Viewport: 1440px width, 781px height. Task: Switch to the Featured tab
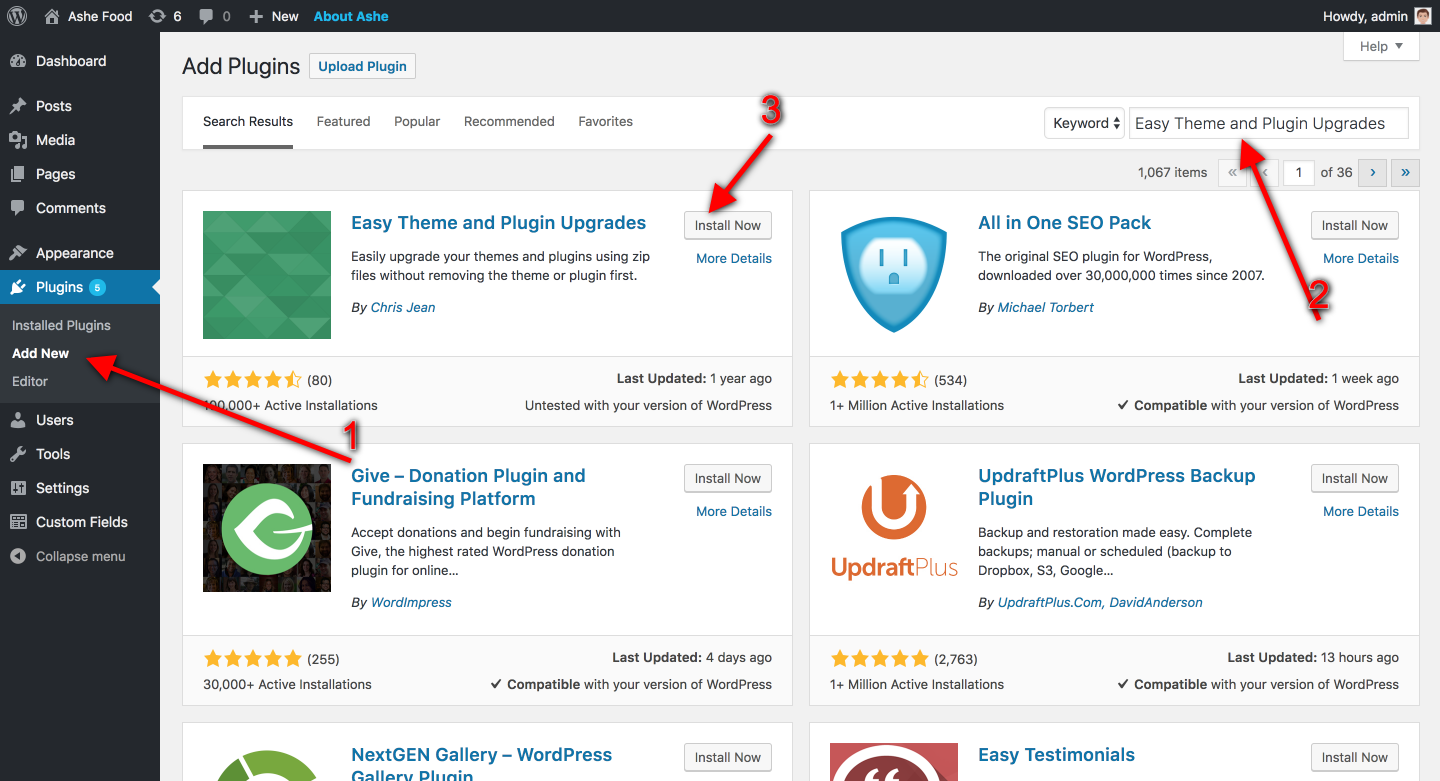click(343, 121)
